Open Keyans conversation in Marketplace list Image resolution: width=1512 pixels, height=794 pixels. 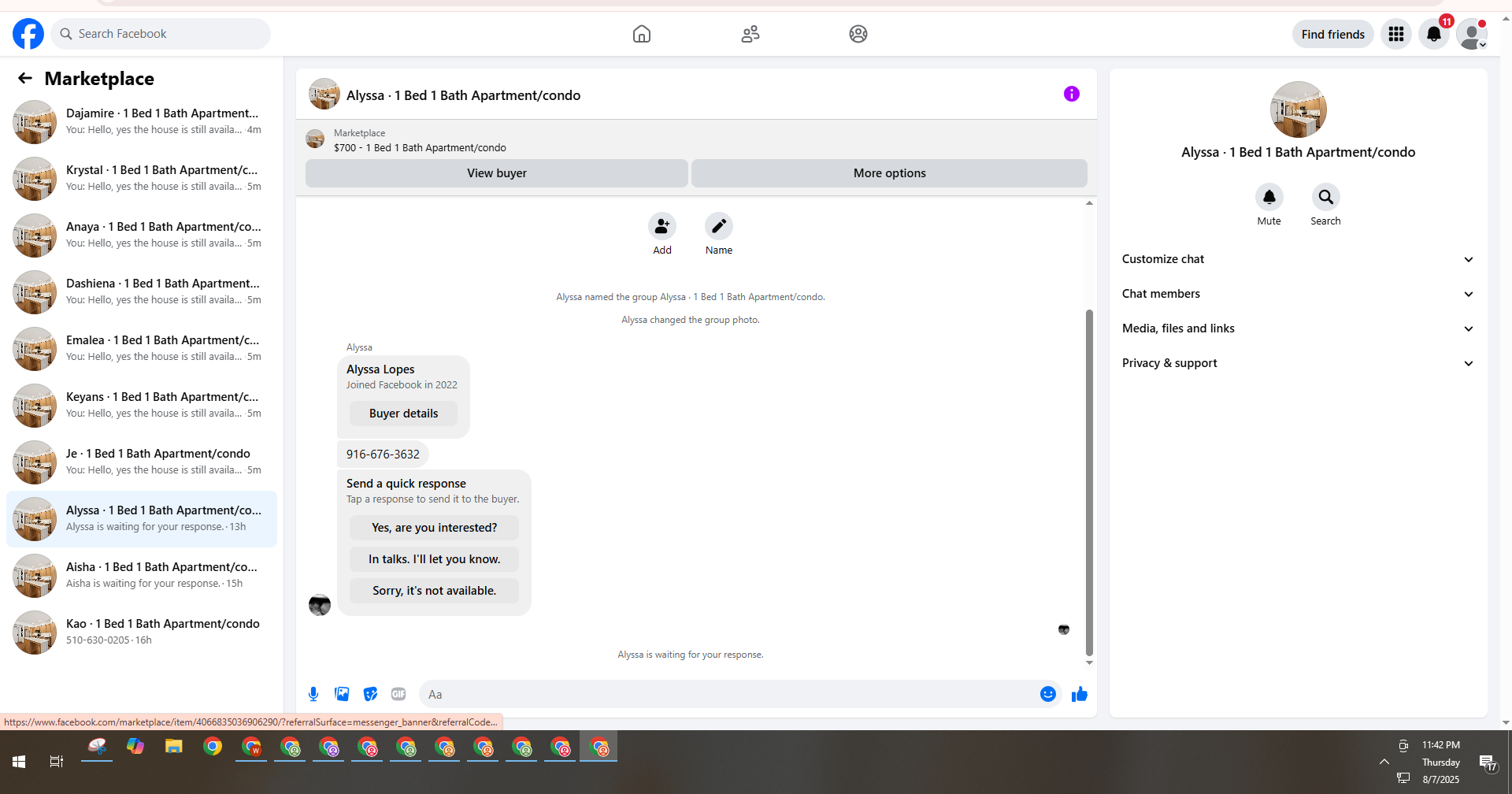(142, 406)
